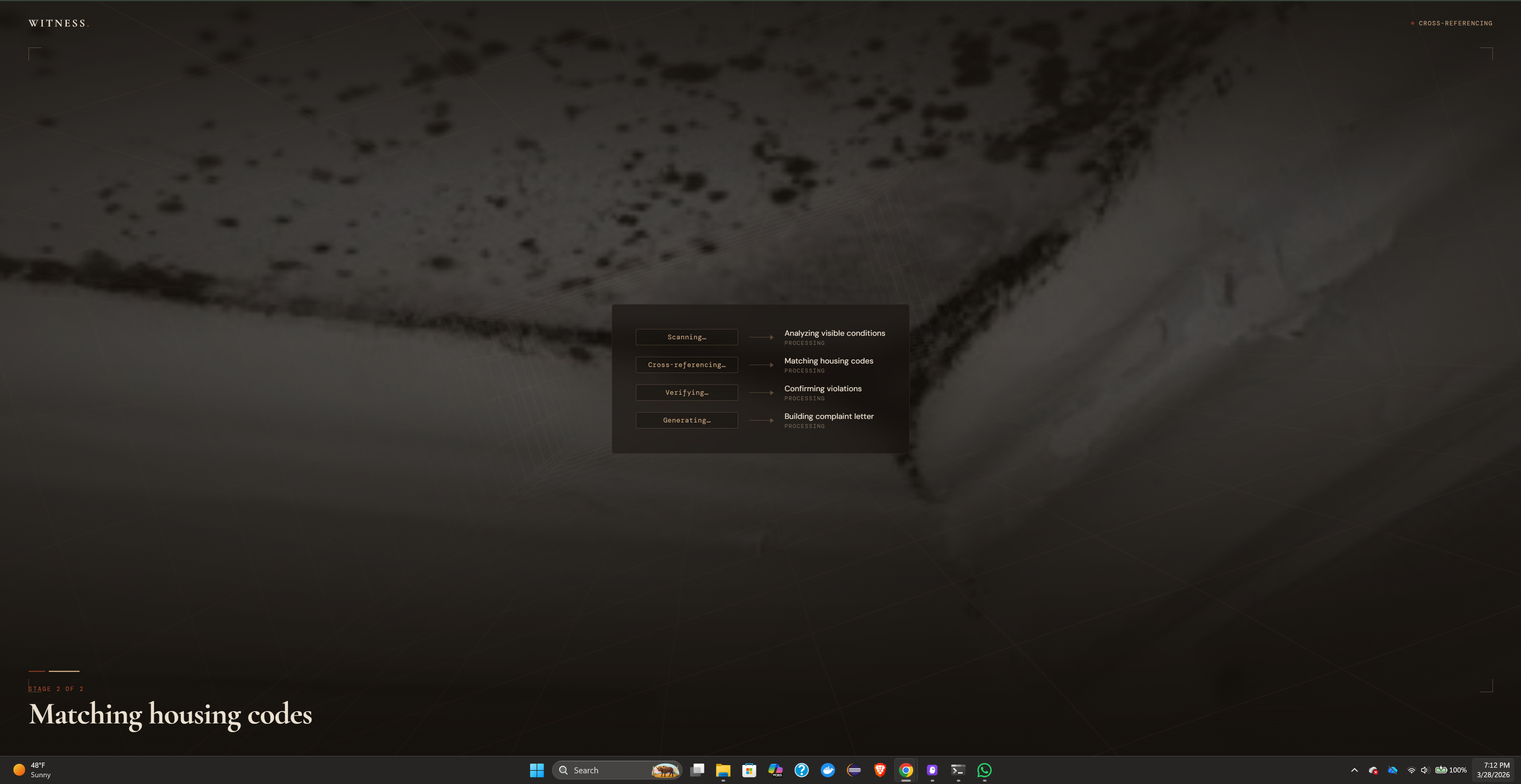Click the Cross-referencing… stage box
Viewport: 1521px width, 784px height.
coord(686,365)
